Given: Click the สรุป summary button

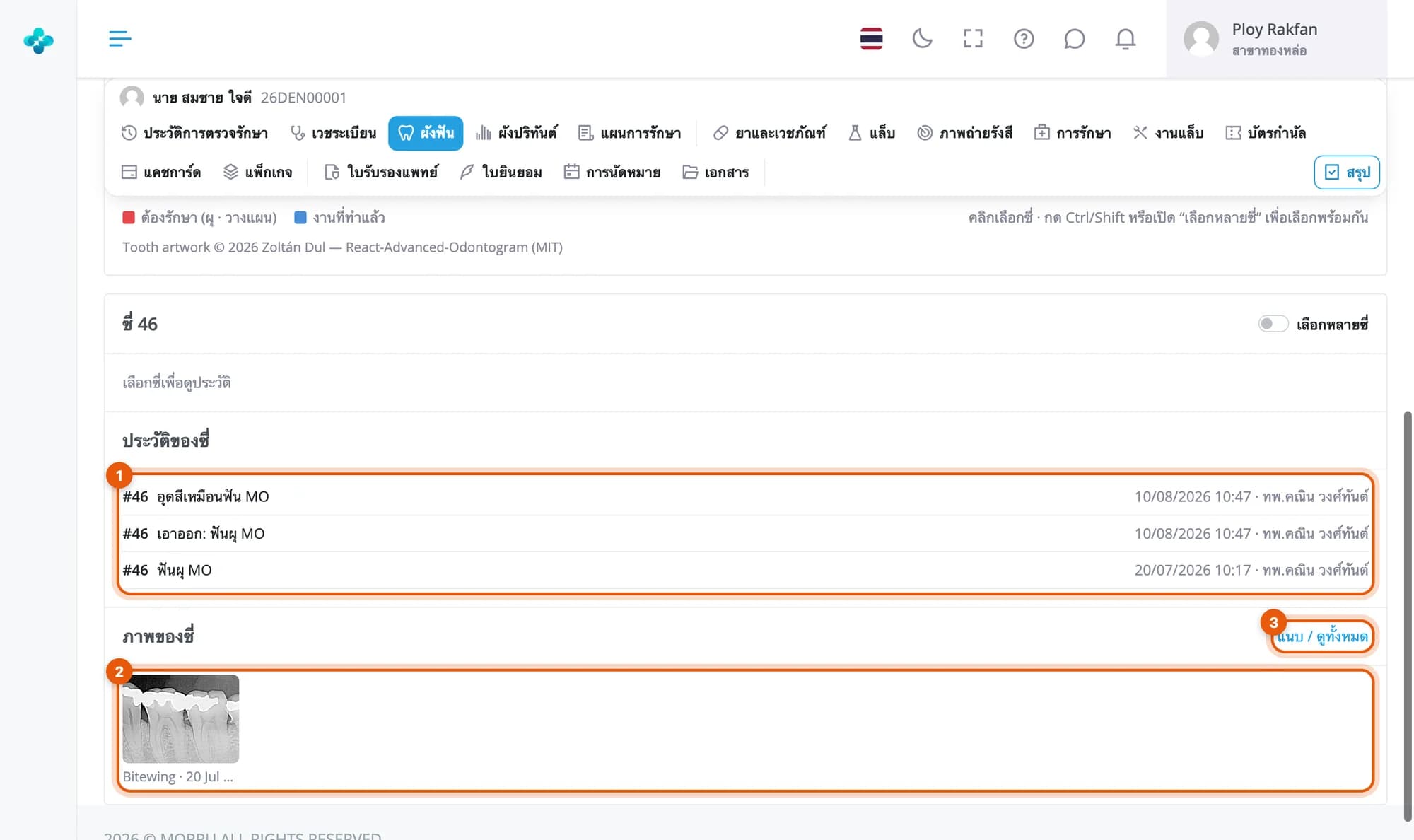Looking at the screenshot, I should tap(1347, 172).
